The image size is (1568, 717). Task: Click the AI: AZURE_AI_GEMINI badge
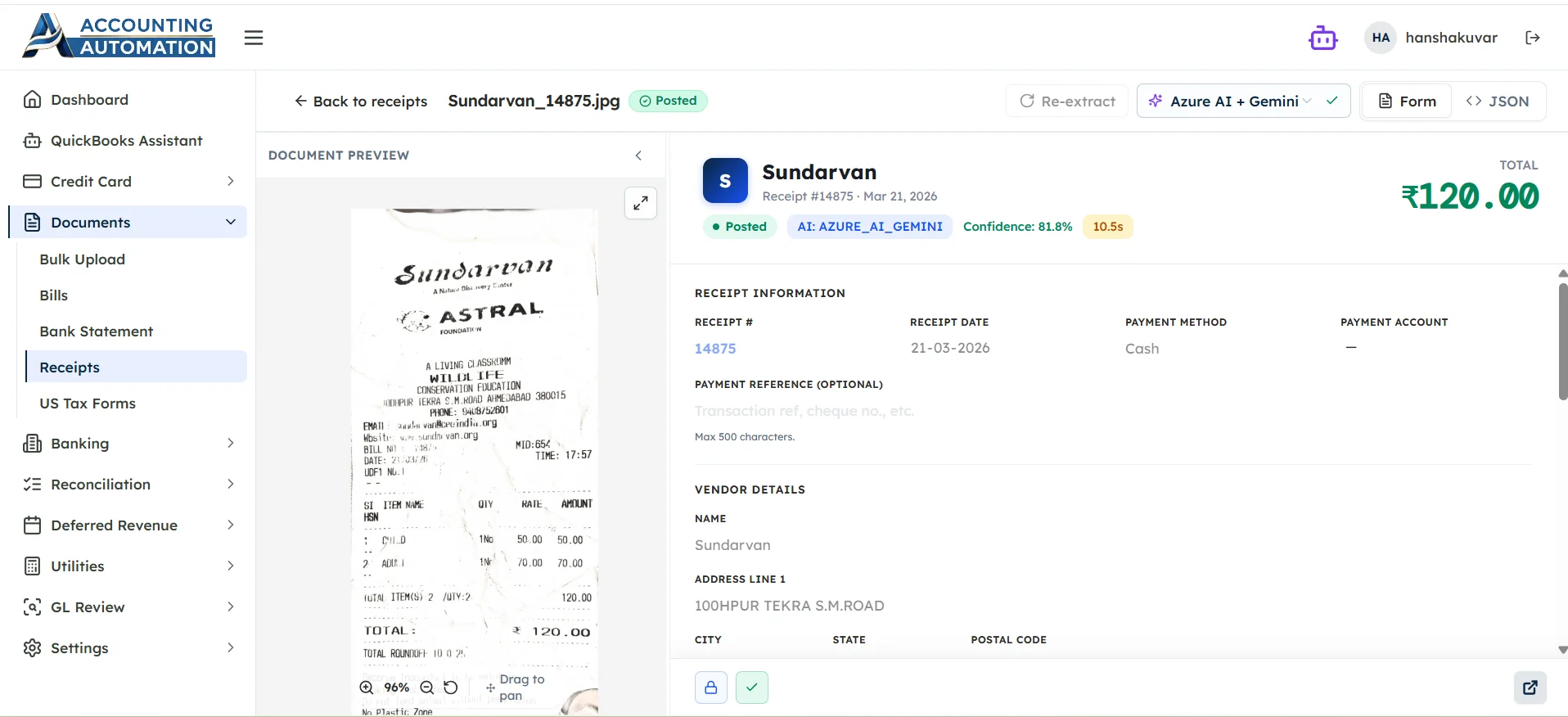click(x=870, y=227)
